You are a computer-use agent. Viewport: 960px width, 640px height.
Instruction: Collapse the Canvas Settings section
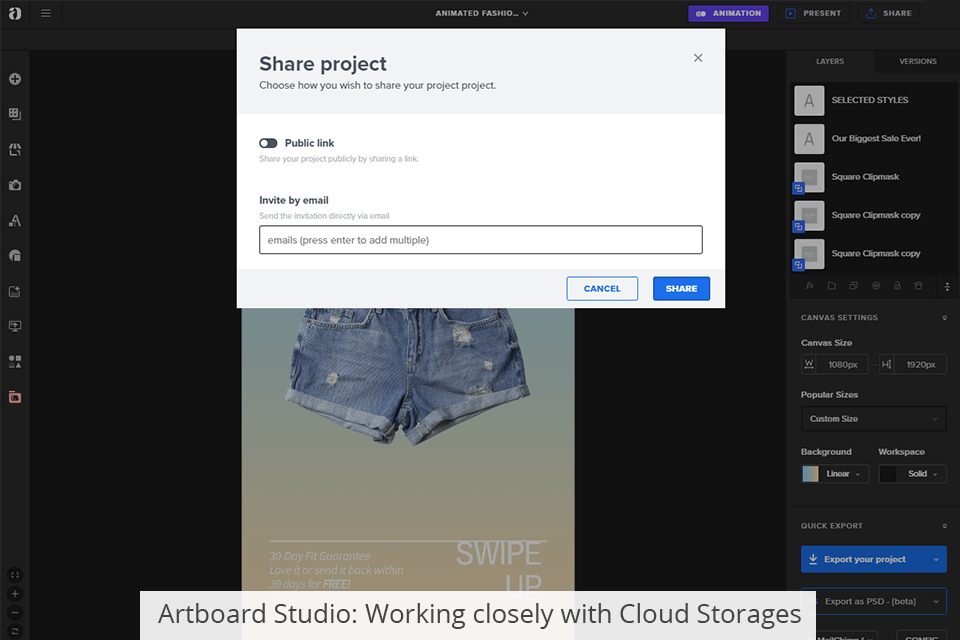click(945, 318)
